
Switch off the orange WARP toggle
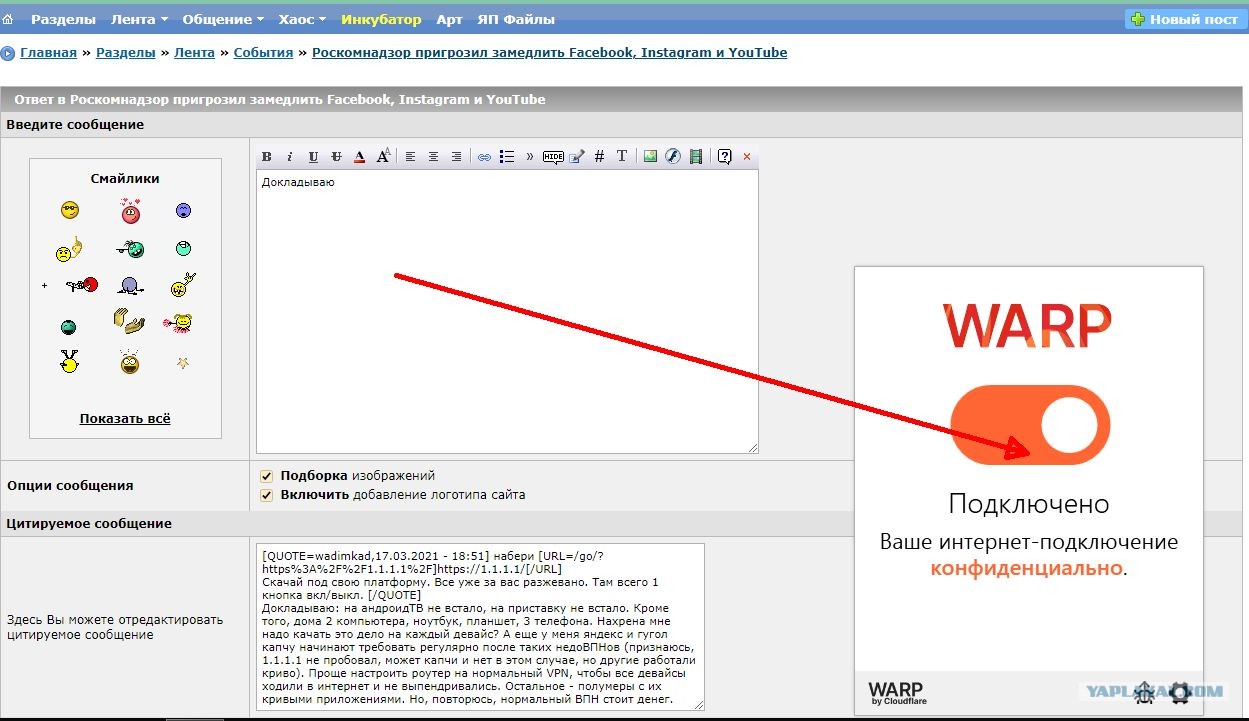1030,425
